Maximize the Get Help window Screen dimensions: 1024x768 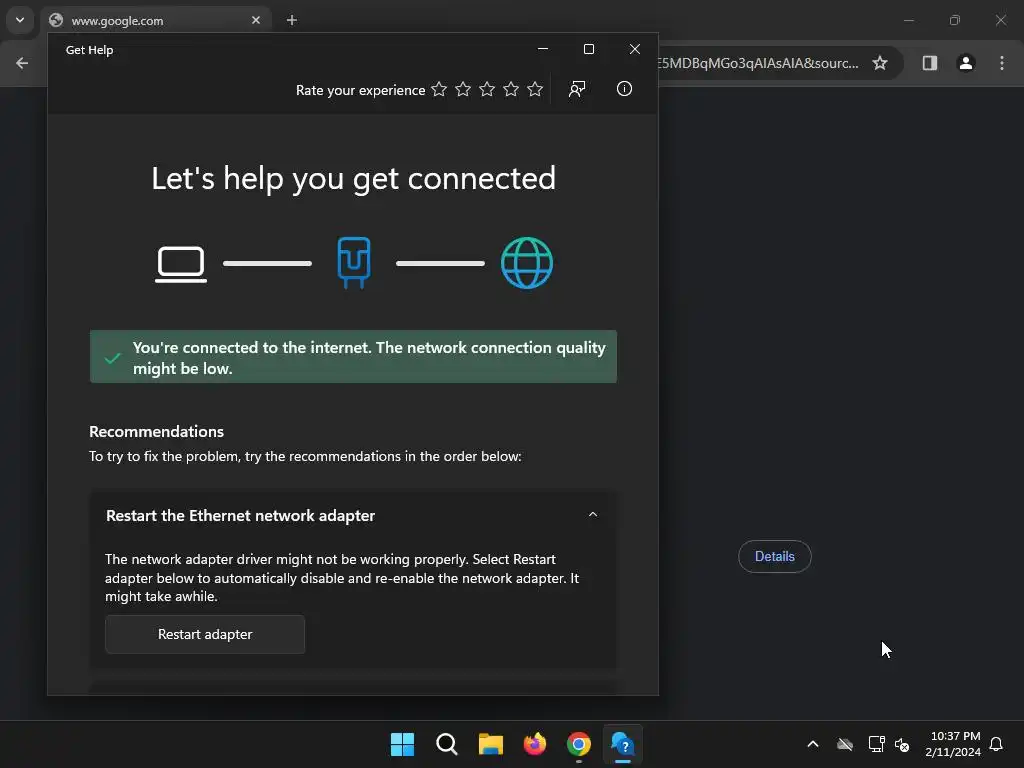coord(588,49)
